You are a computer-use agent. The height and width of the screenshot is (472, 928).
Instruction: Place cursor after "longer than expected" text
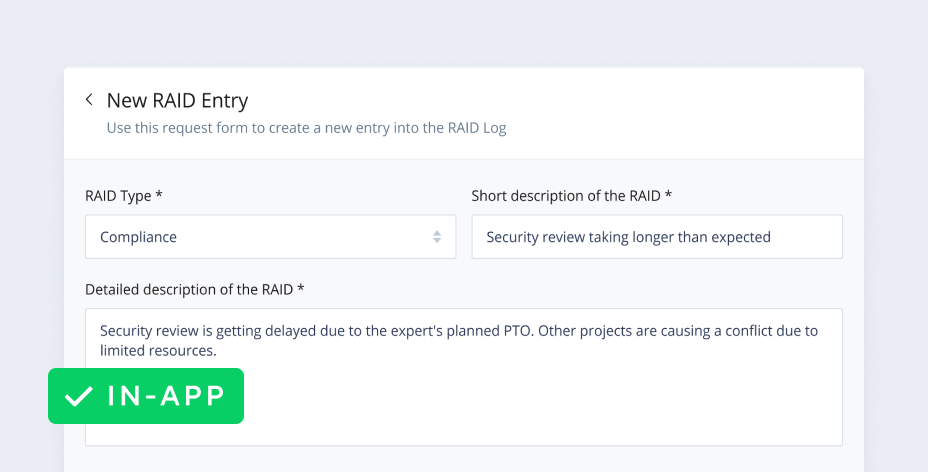[772, 237]
